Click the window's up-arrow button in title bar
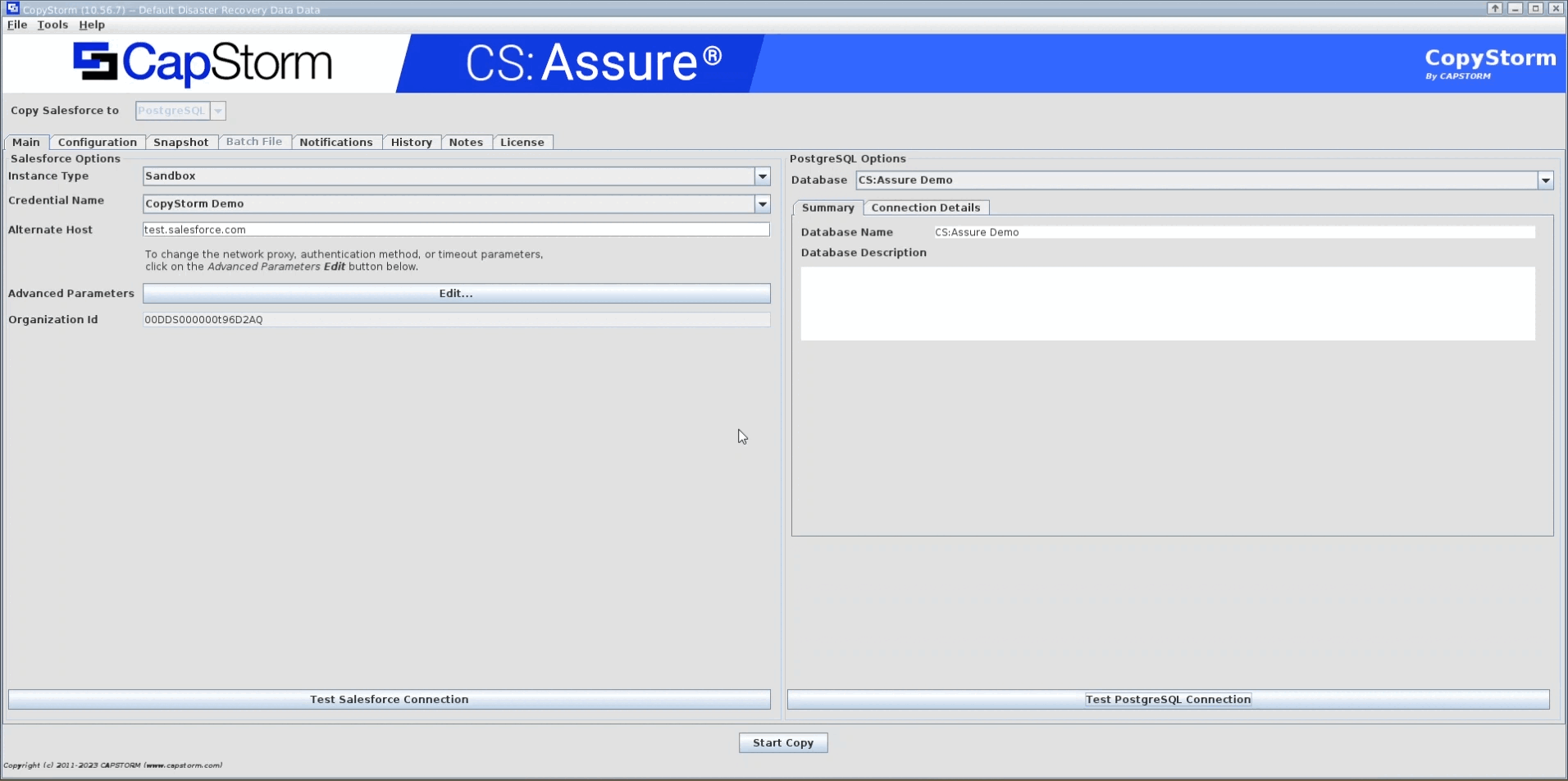This screenshot has height=781, width=1568. (x=1495, y=8)
